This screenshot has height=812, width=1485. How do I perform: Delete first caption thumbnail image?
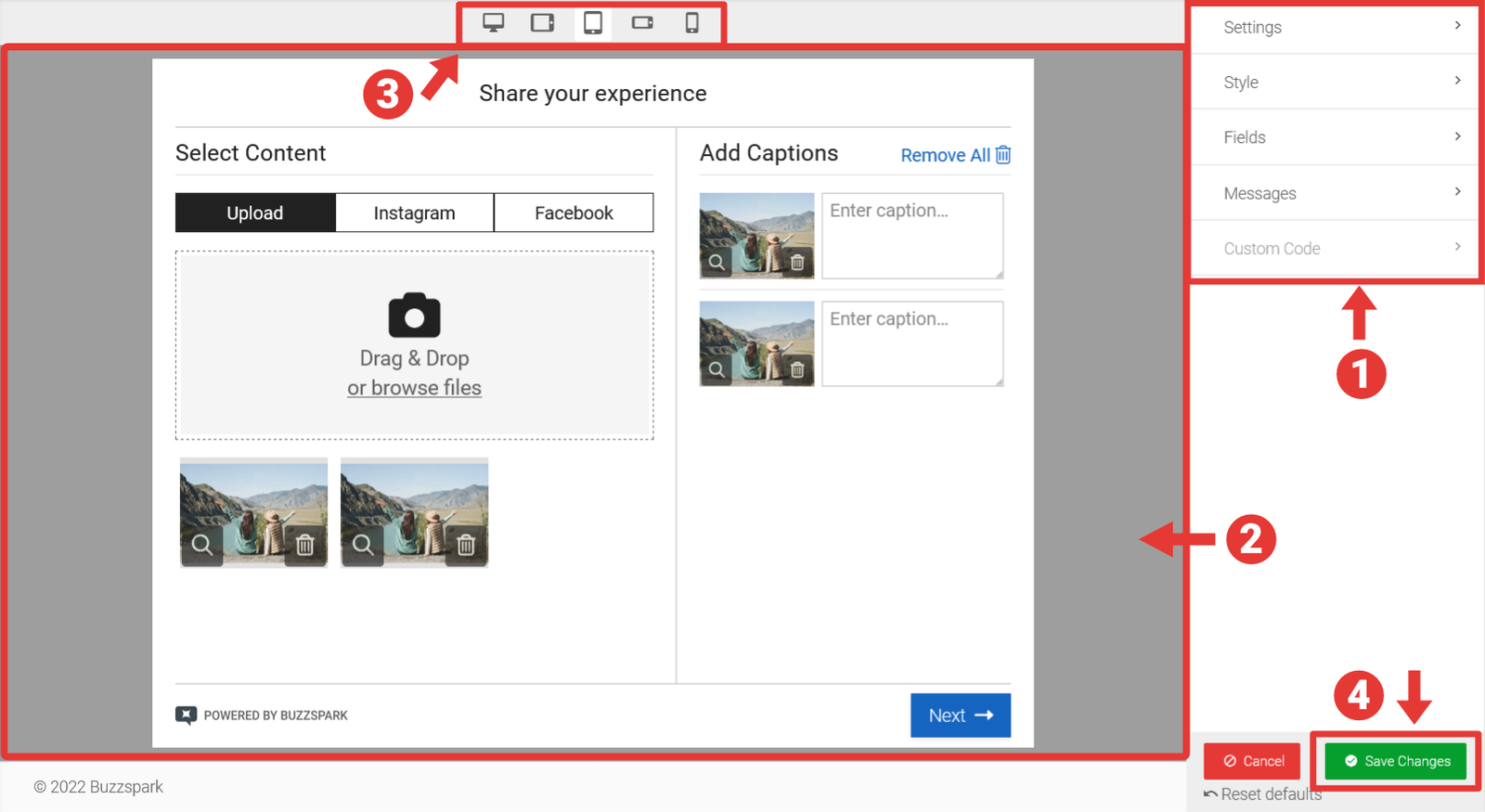(797, 263)
